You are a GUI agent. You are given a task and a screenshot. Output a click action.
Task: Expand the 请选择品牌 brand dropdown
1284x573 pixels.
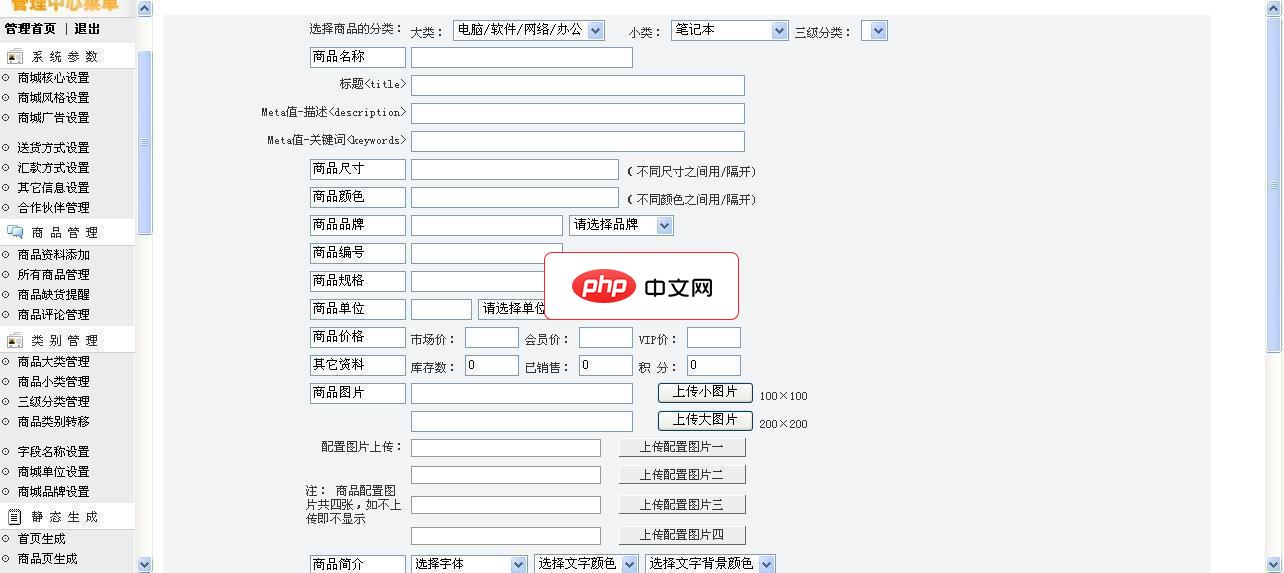[x=621, y=225]
